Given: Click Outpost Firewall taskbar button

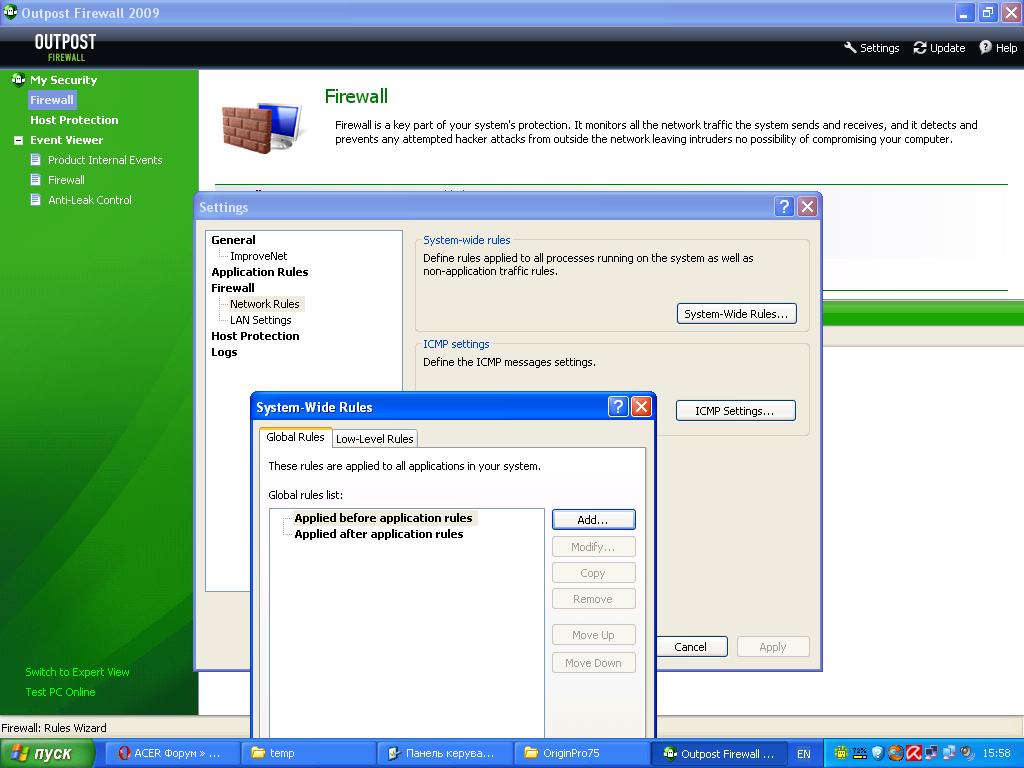Looking at the screenshot, I should pyautogui.click(x=718, y=753).
